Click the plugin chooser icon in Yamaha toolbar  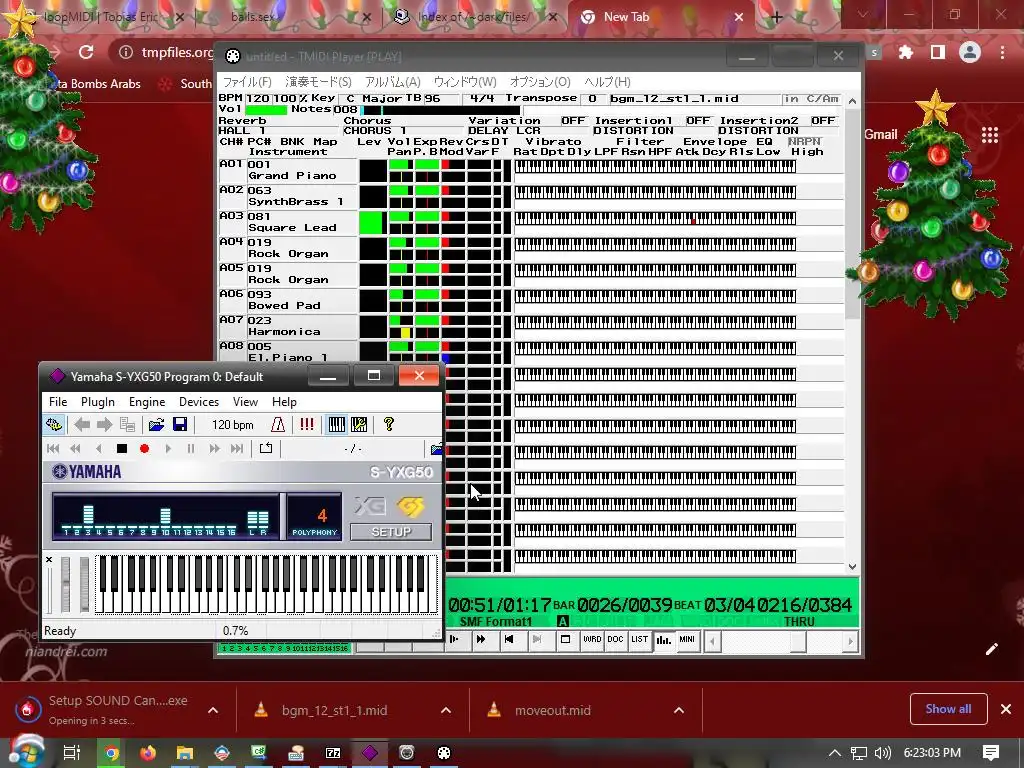[54, 424]
